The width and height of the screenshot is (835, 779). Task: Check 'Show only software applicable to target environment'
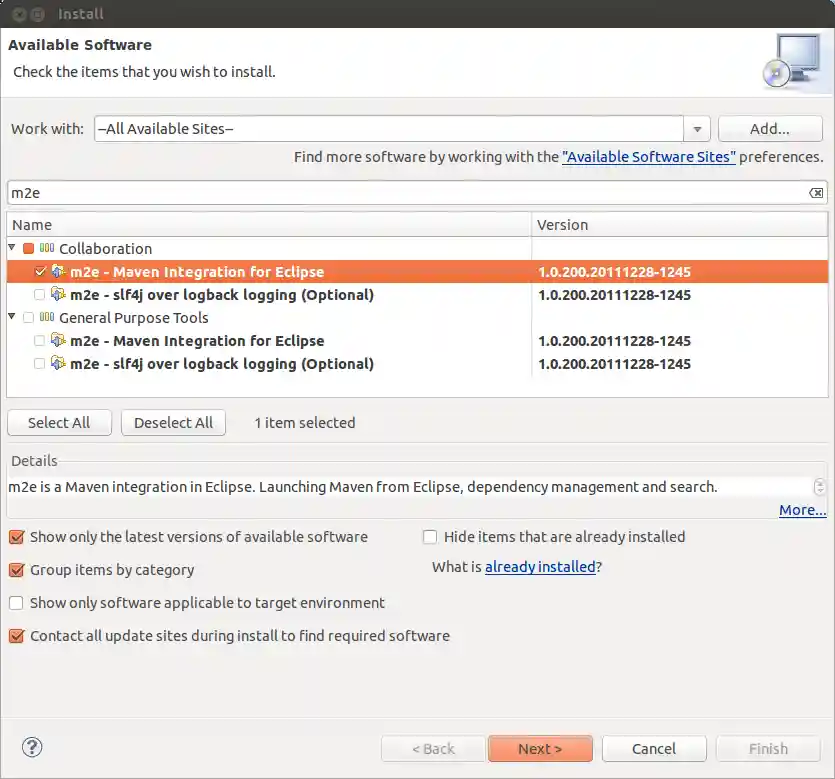click(x=16, y=603)
